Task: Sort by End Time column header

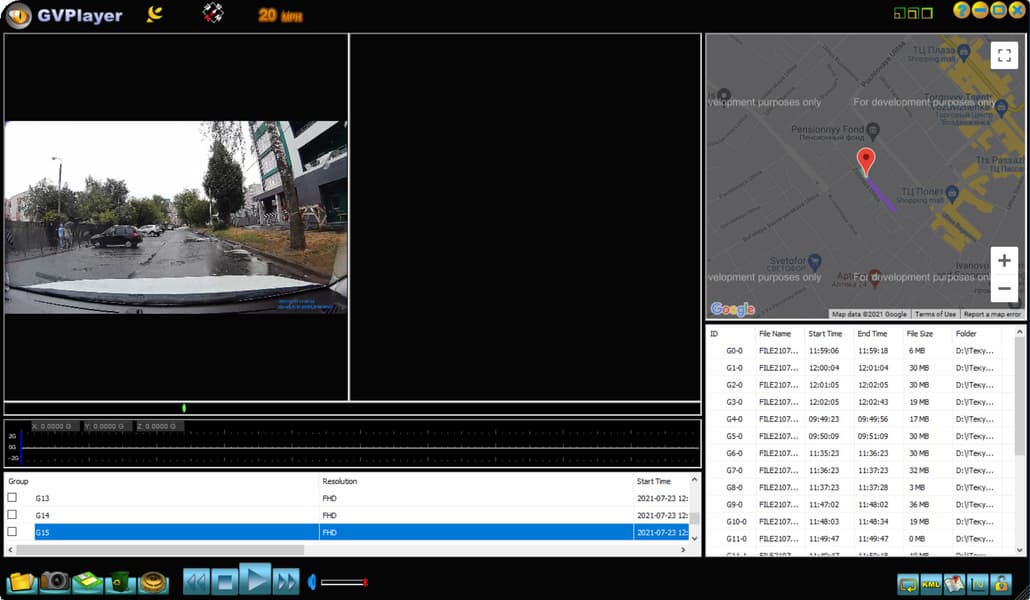Action: (x=872, y=334)
